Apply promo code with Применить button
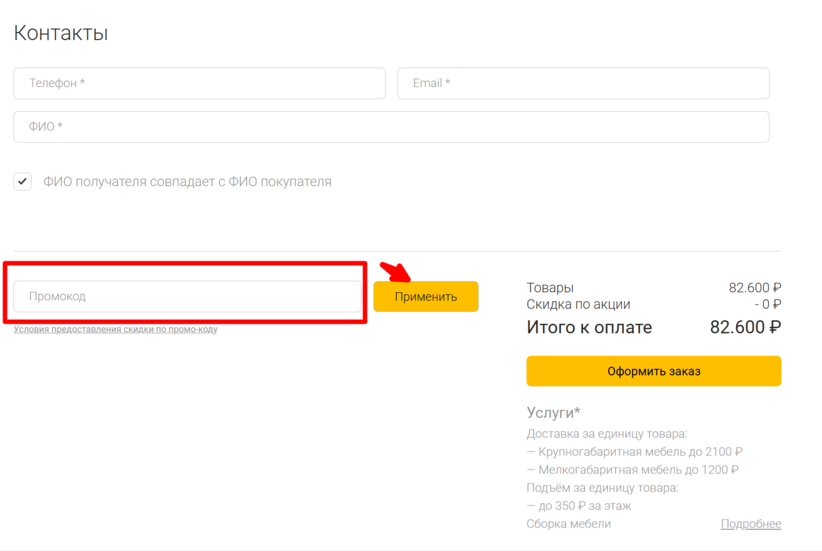The image size is (822, 551). (x=426, y=296)
